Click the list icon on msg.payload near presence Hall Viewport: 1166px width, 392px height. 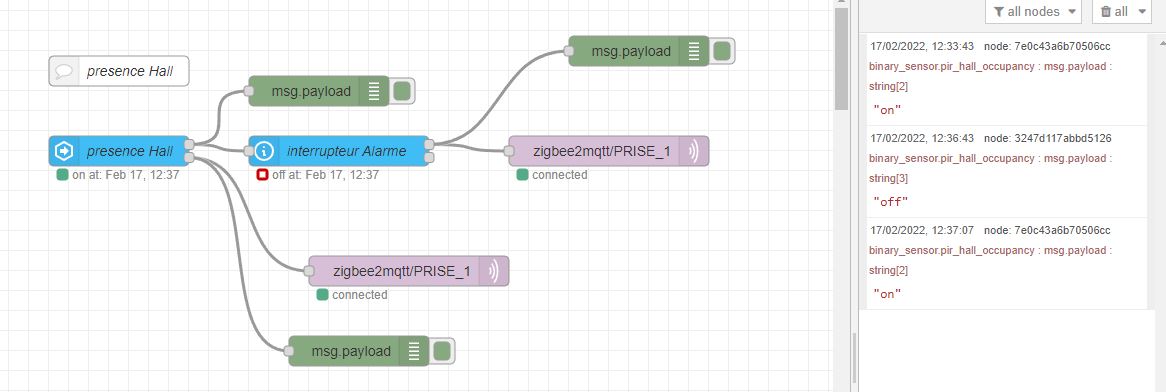click(x=374, y=91)
